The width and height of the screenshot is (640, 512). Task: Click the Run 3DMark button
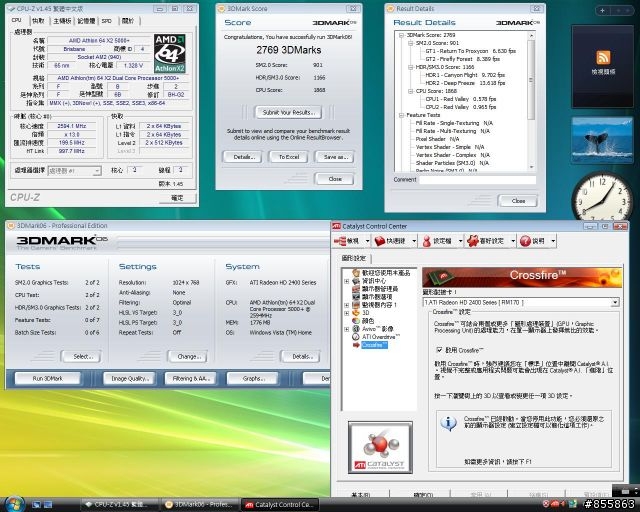point(47,378)
